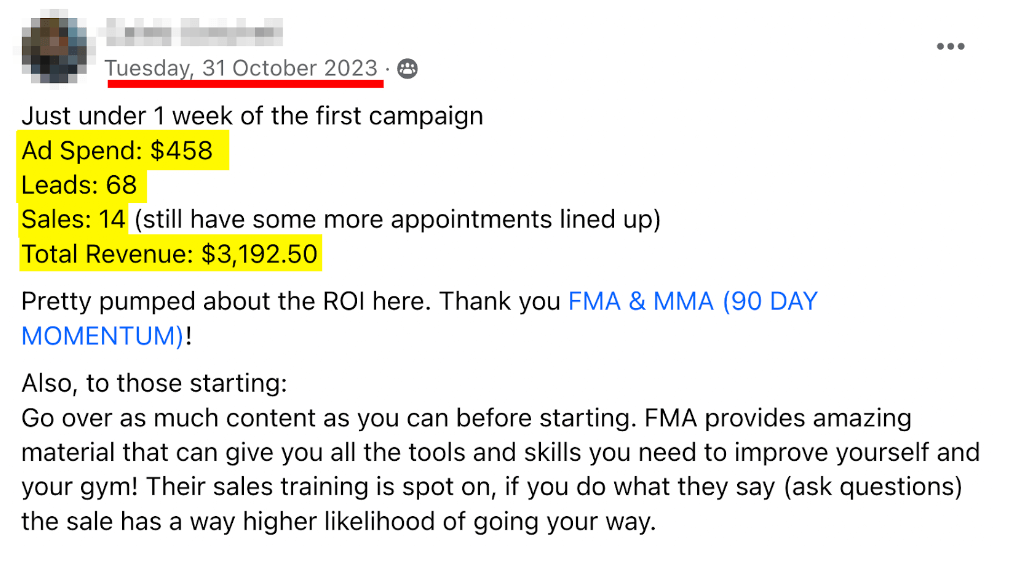Open the blurred author name link
This screenshot has width=1022, height=566.
click(194, 32)
